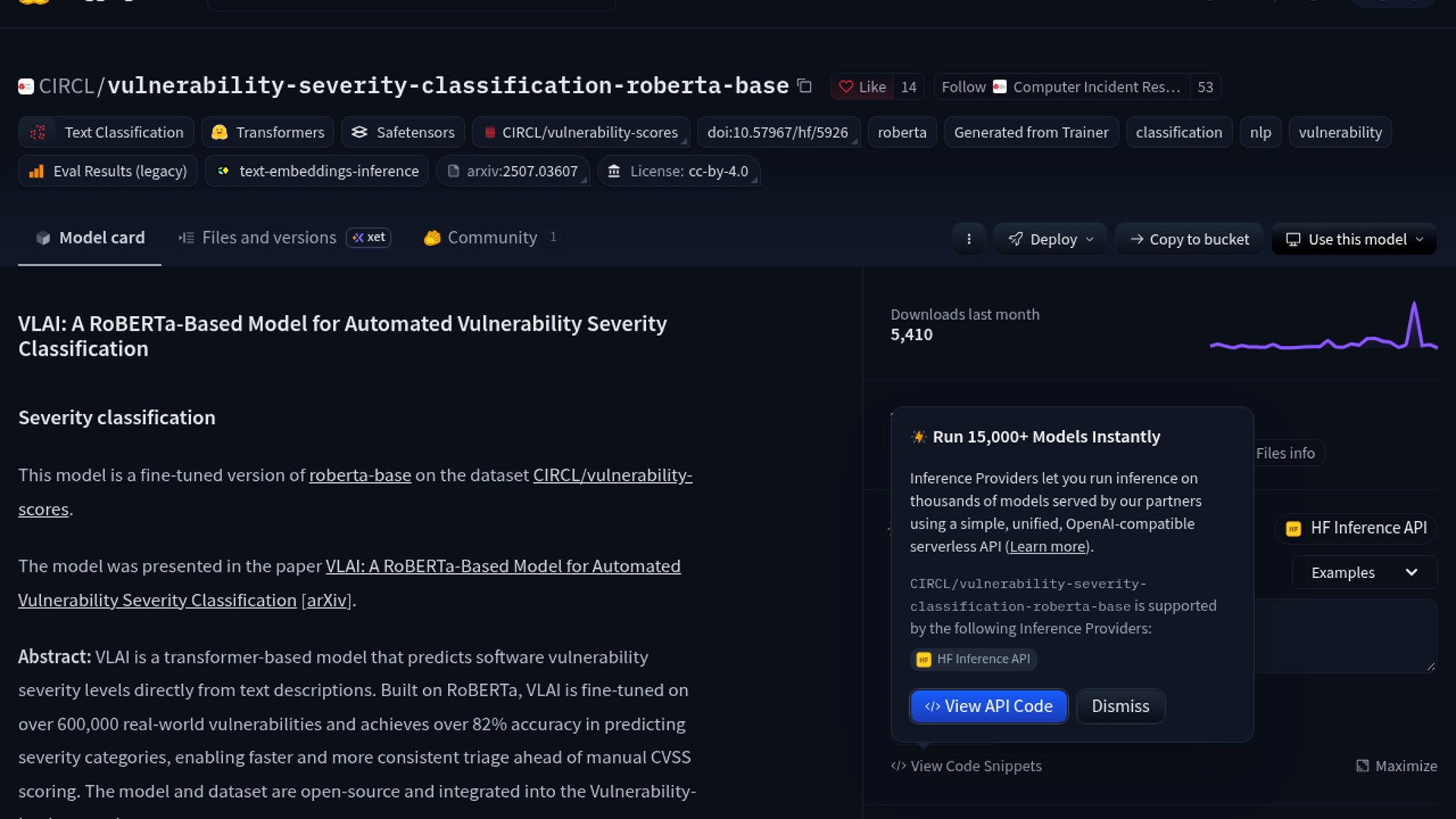Image resolution: width=1456 pixels, height=819 pixels.
Task: Open the Files info button
Action: tap(1285, 453)
